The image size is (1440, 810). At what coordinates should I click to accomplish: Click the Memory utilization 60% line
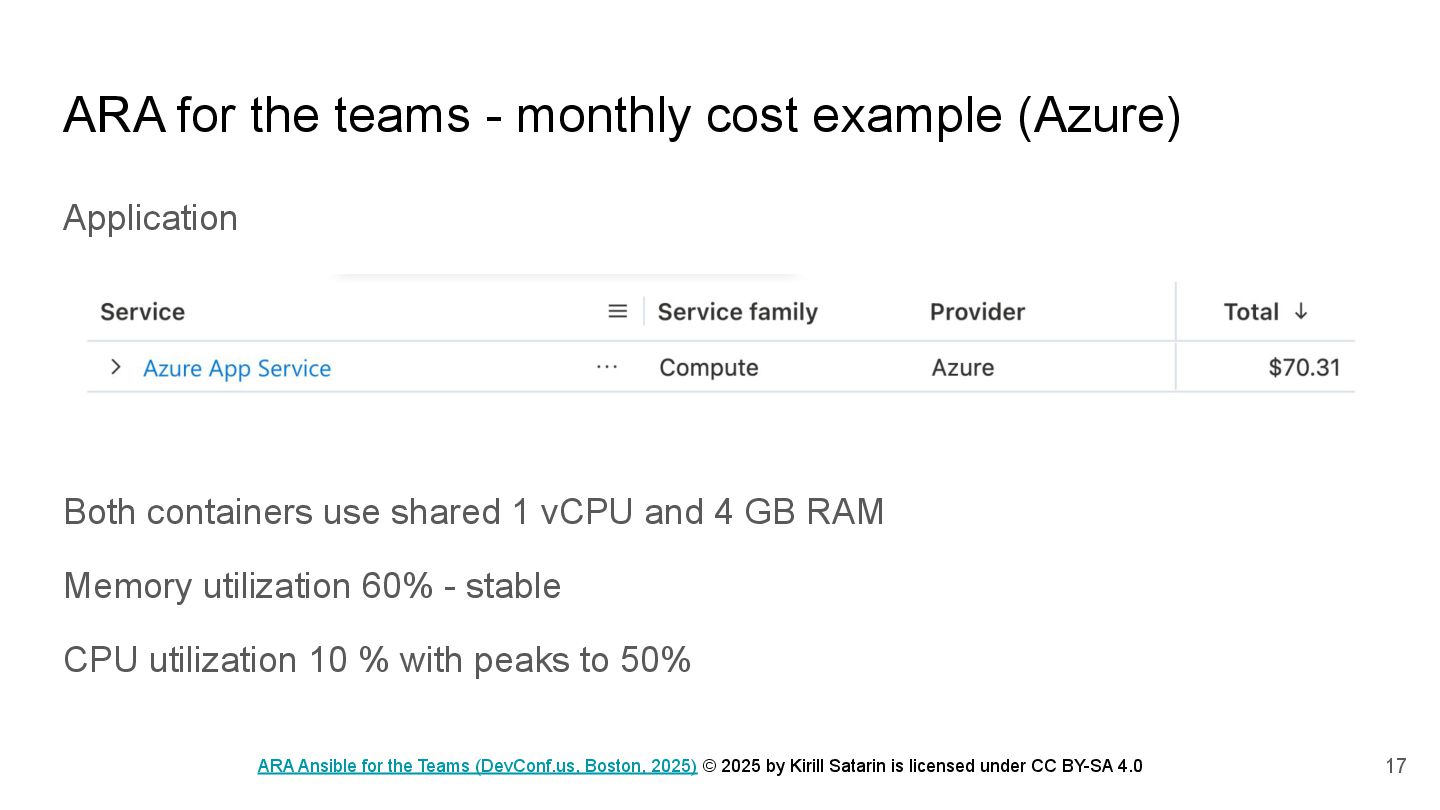tap(311, 586)
